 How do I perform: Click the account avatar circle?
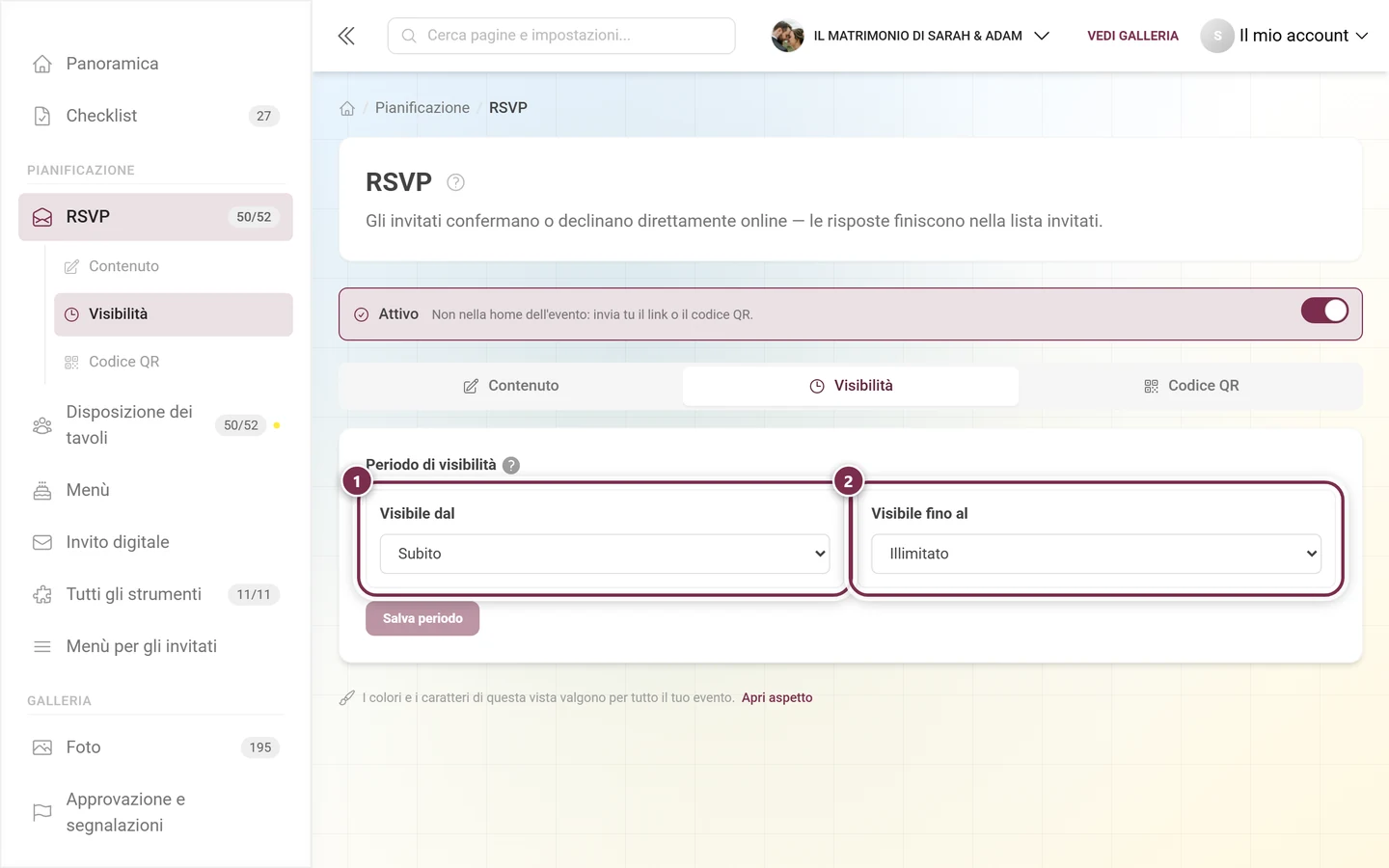[1217, 36]
